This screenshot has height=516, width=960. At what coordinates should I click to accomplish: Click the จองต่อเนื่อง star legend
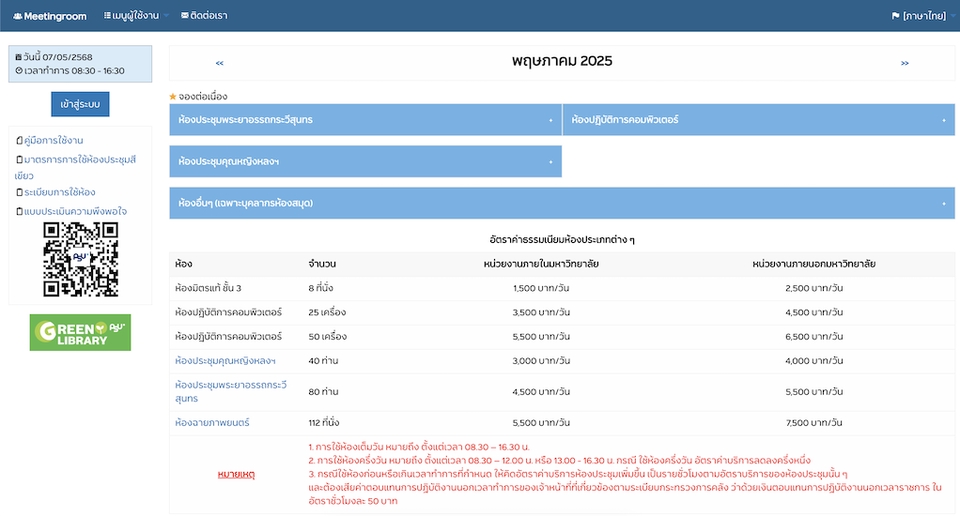coord(198,97)
